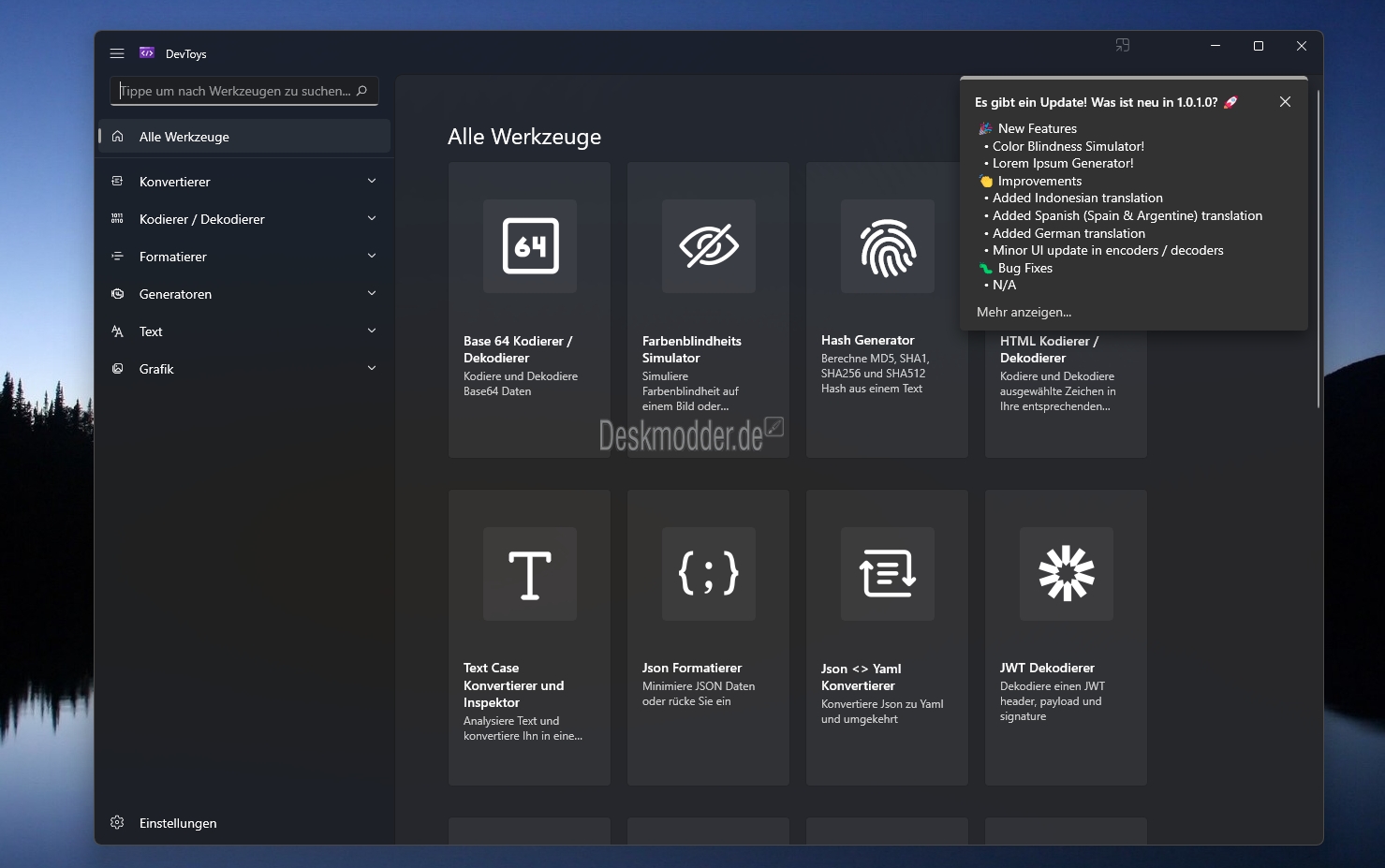1385x868 pixels.
Task: Click the JWT Dekodierer starburst icon
Action: click(1067, 574)
